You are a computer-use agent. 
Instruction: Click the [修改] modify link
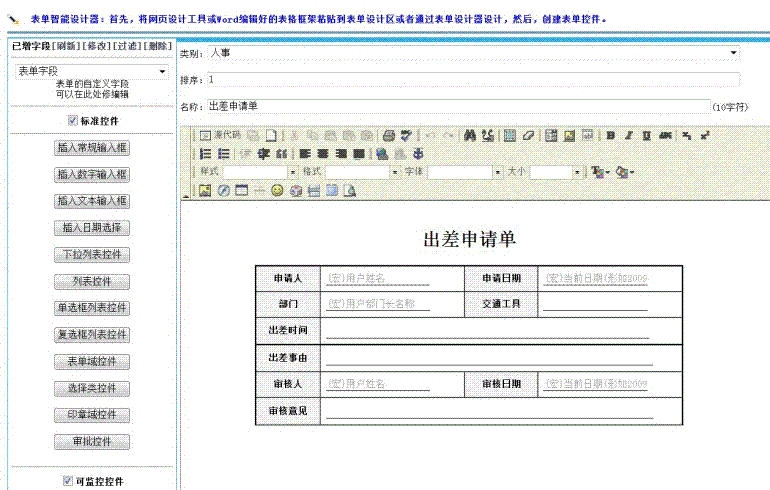pos(97,46)
